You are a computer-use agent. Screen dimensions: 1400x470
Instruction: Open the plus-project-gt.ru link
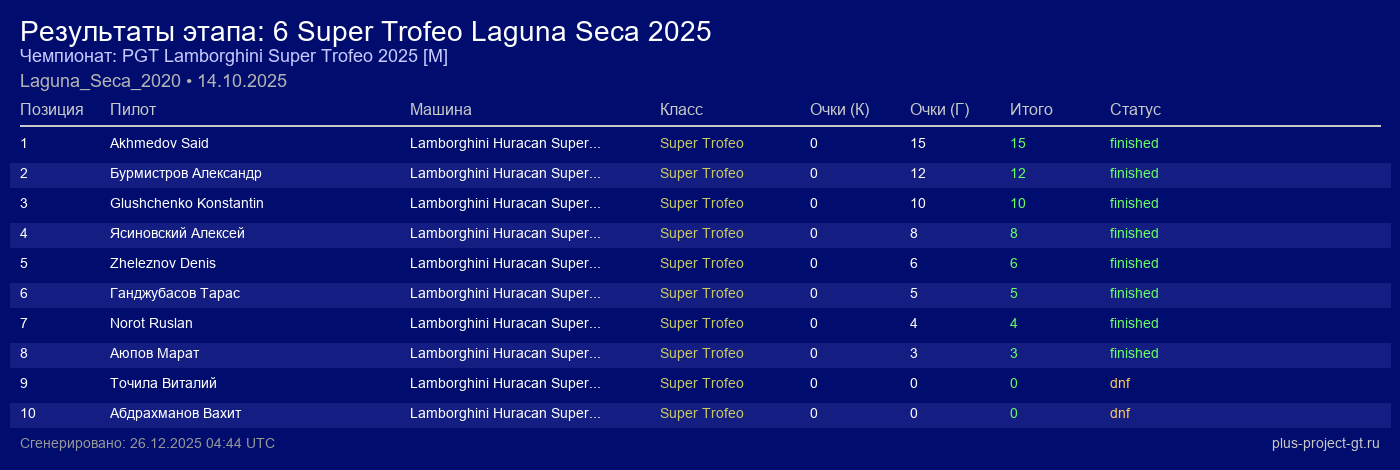1326,443
